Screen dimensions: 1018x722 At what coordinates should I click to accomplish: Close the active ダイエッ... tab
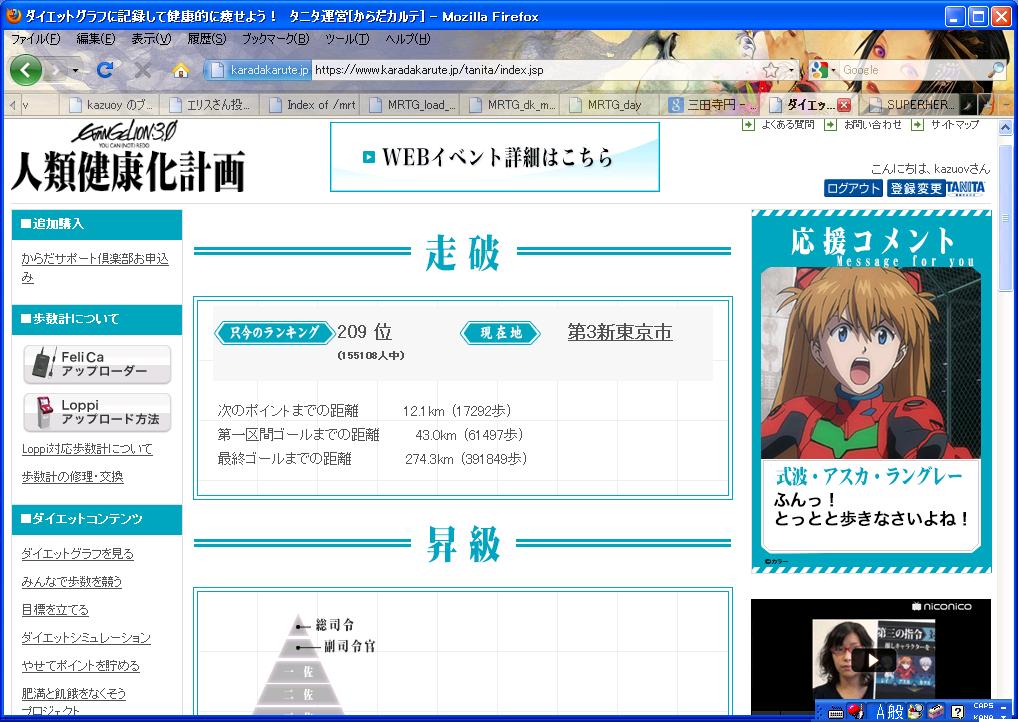pyautogui.click(x=843, y=105)
